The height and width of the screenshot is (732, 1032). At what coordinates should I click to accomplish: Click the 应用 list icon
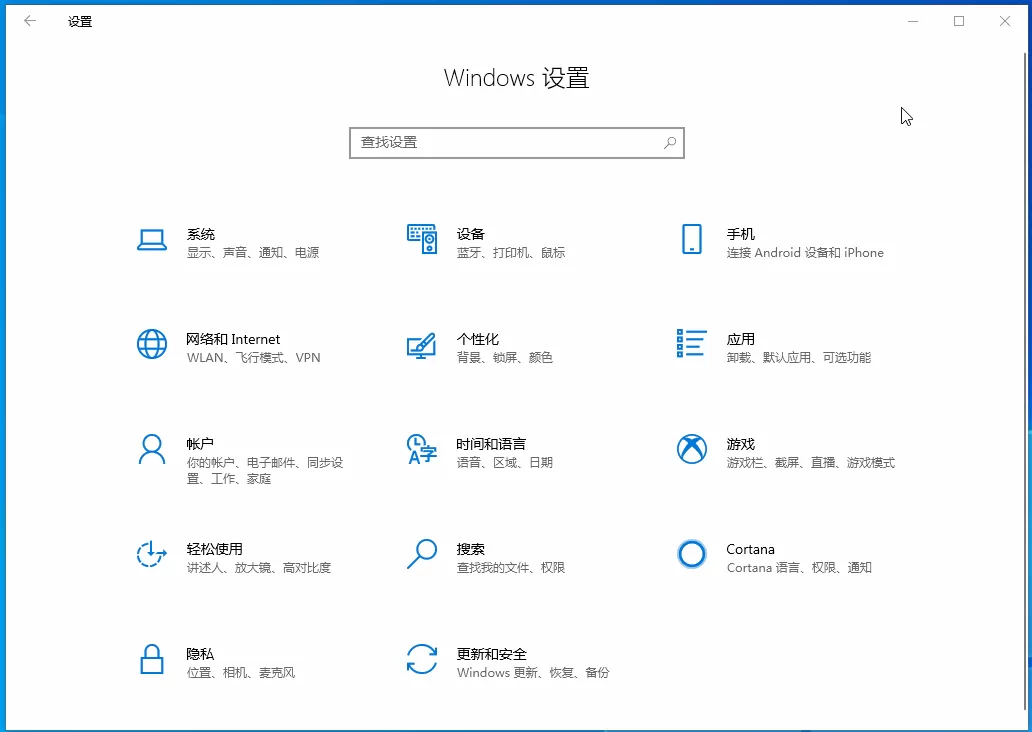click(692, 344)
